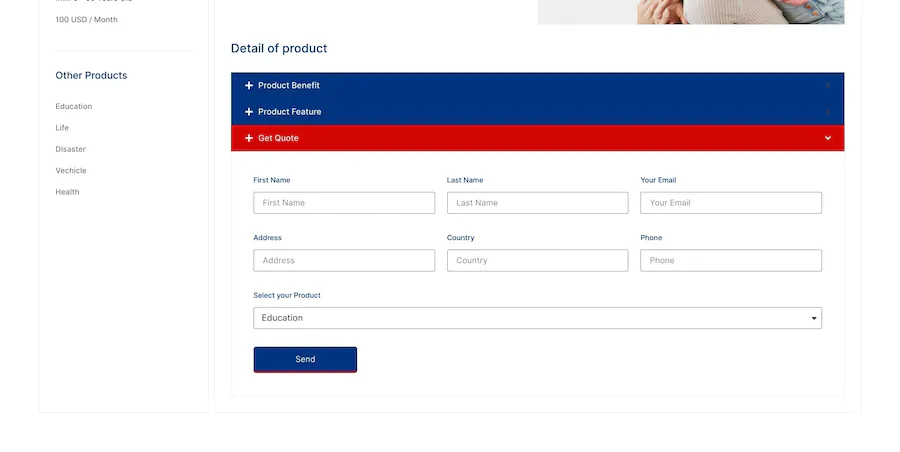Open Education in Other Products

[x=74, y=106]
